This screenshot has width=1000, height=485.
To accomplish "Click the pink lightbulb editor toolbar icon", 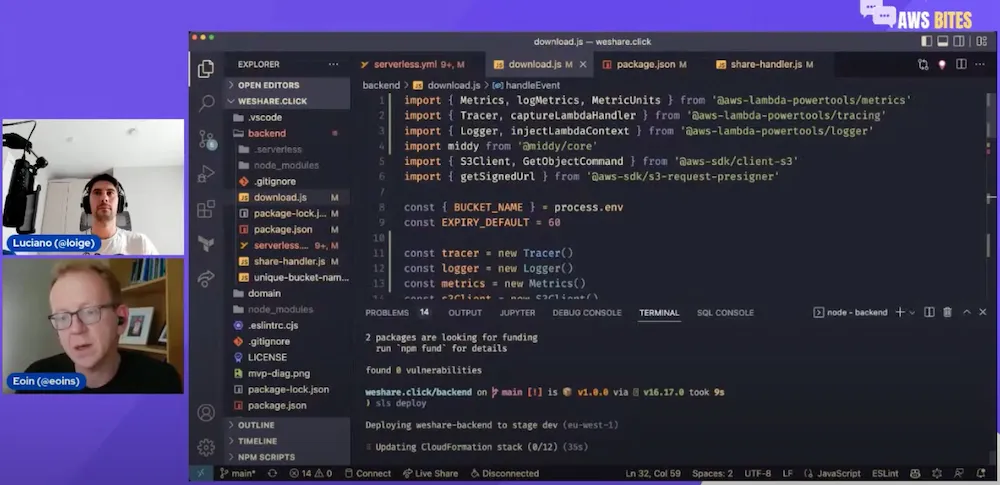I will [942, 64].
